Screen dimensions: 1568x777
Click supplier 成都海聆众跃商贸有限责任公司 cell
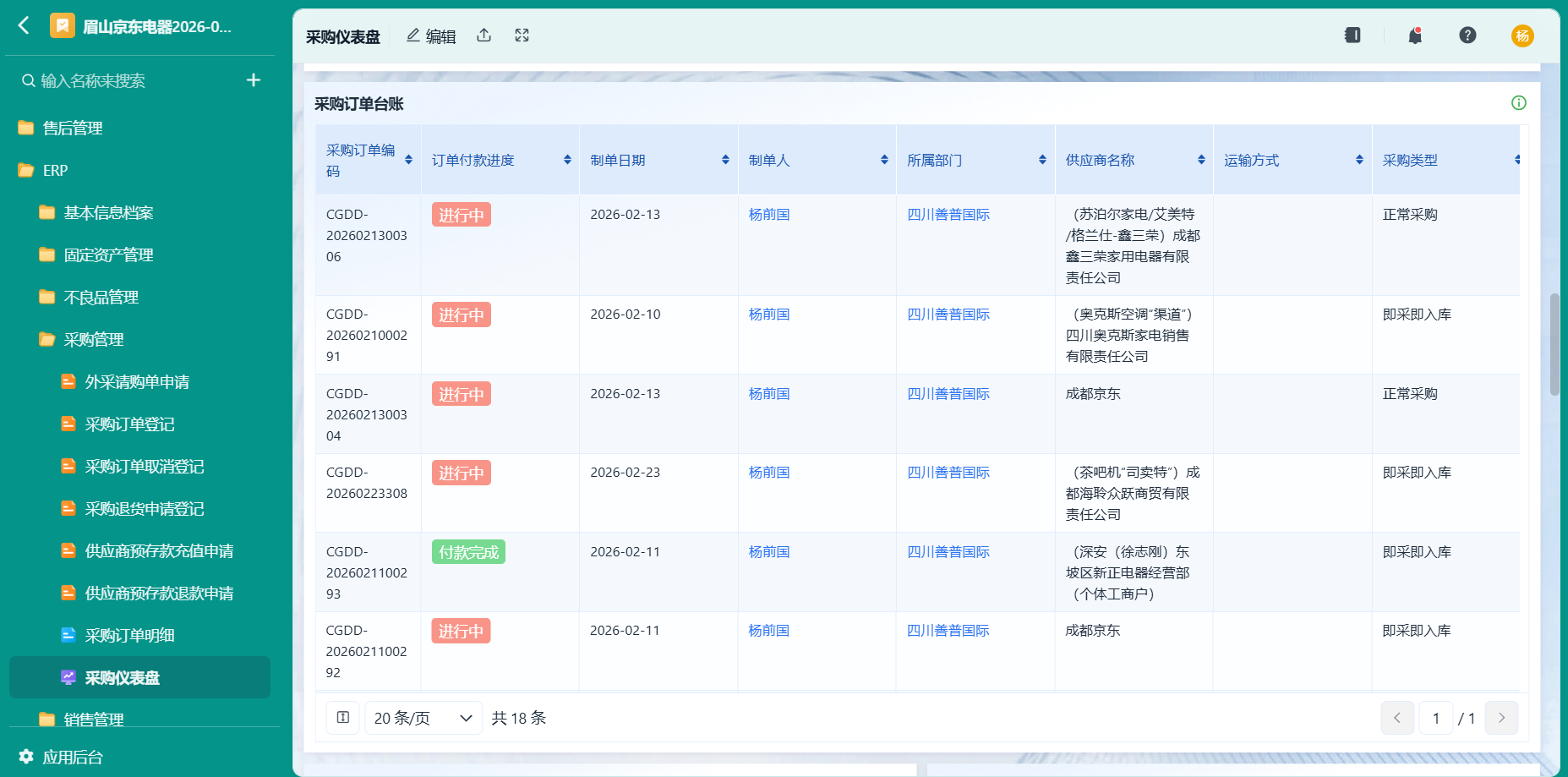[1133, 493]
